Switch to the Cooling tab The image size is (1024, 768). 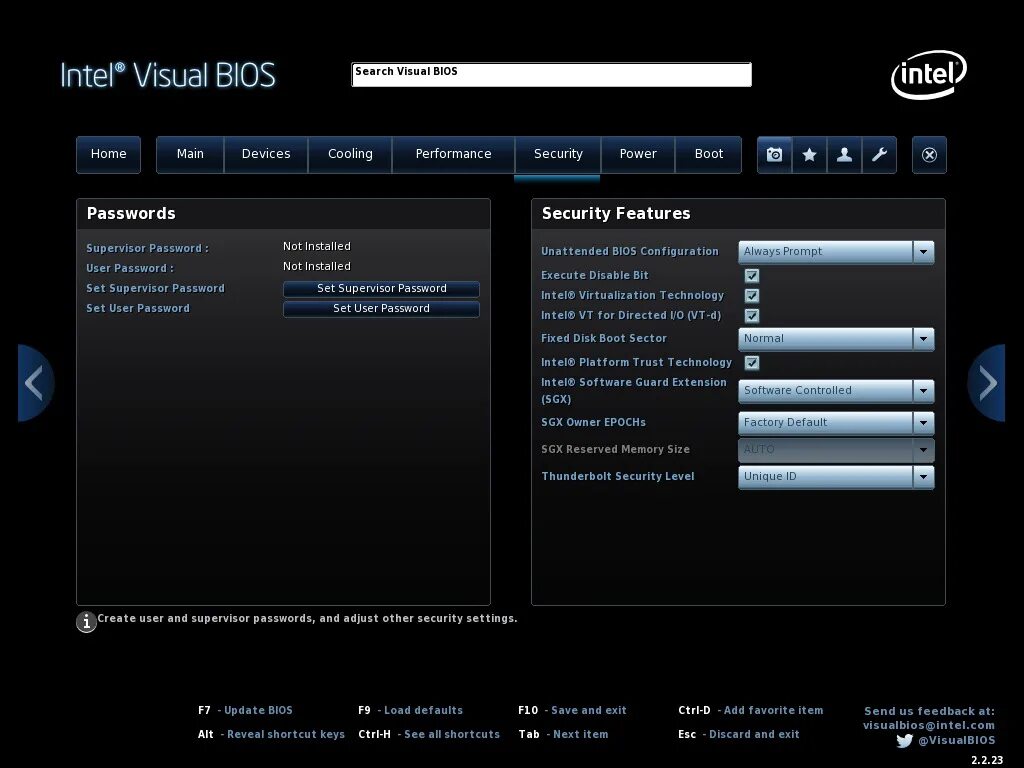coord(350,155)
